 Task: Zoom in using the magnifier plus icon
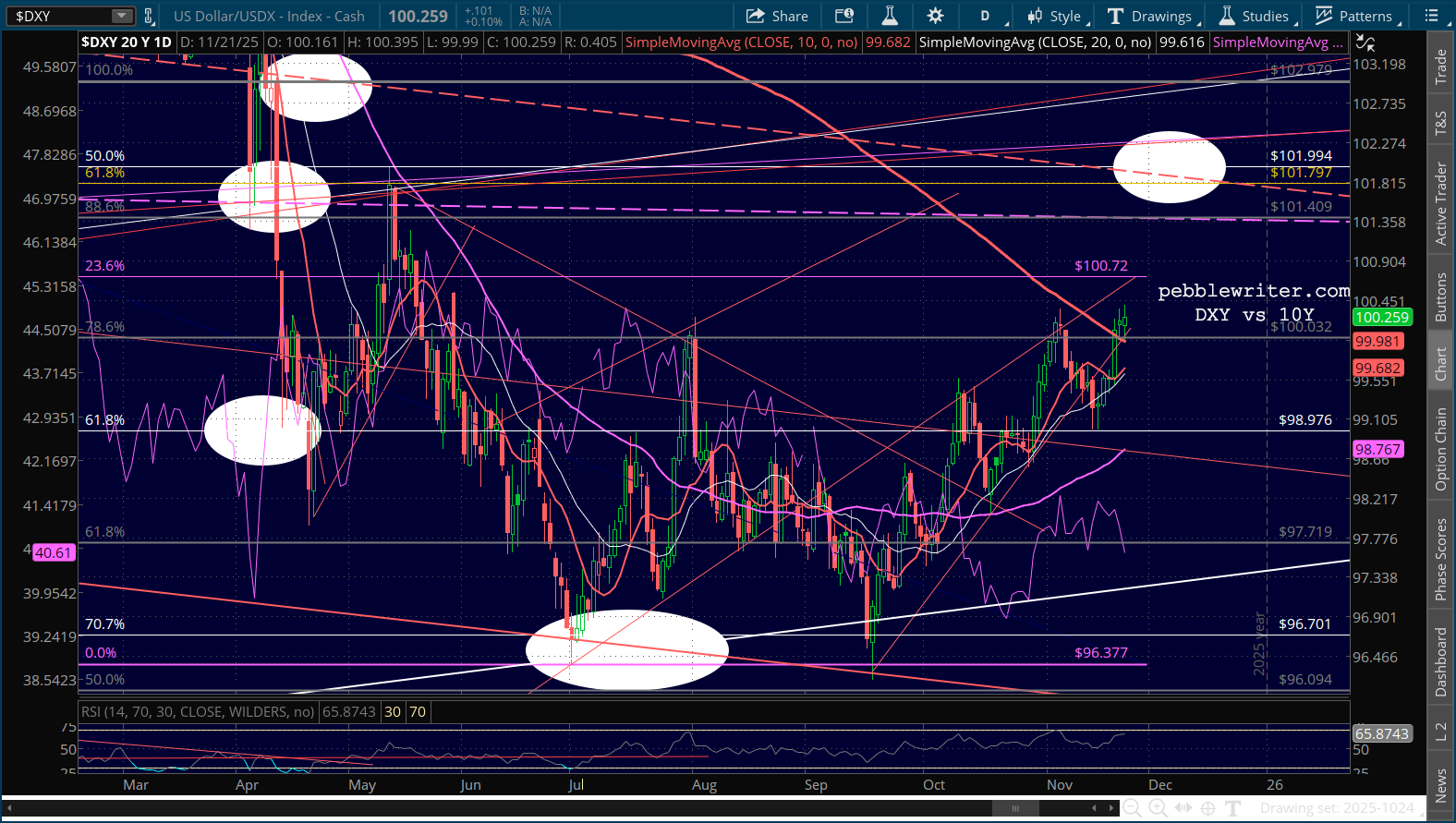(1157, 808)
